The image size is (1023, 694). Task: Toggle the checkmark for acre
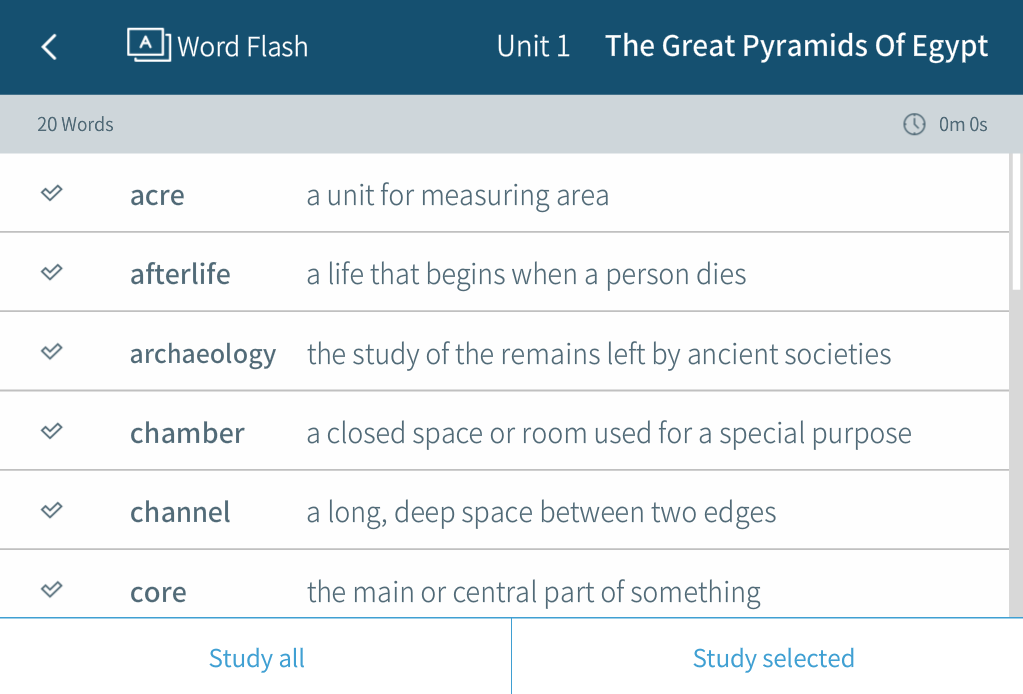point(52,193)
